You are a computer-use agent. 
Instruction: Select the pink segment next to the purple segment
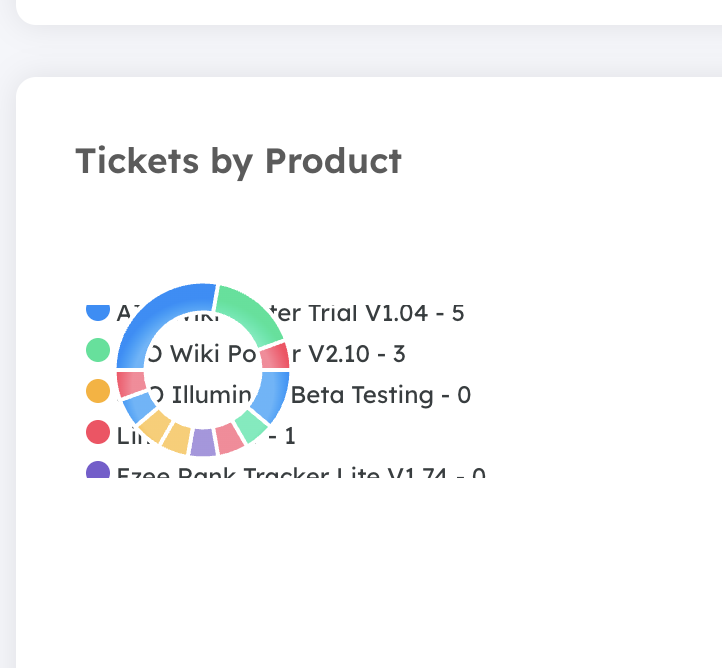coord(229,438)
